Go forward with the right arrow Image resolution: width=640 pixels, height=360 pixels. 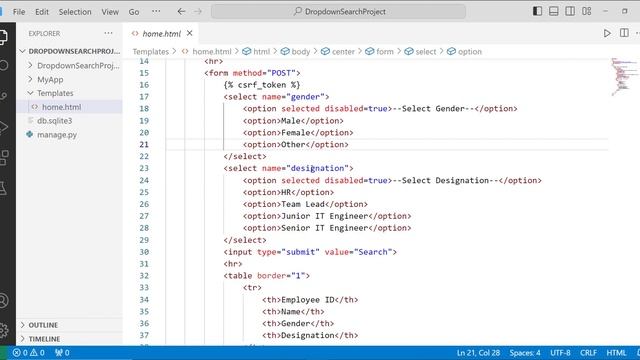pyautogui.click(x=198, y=11)
